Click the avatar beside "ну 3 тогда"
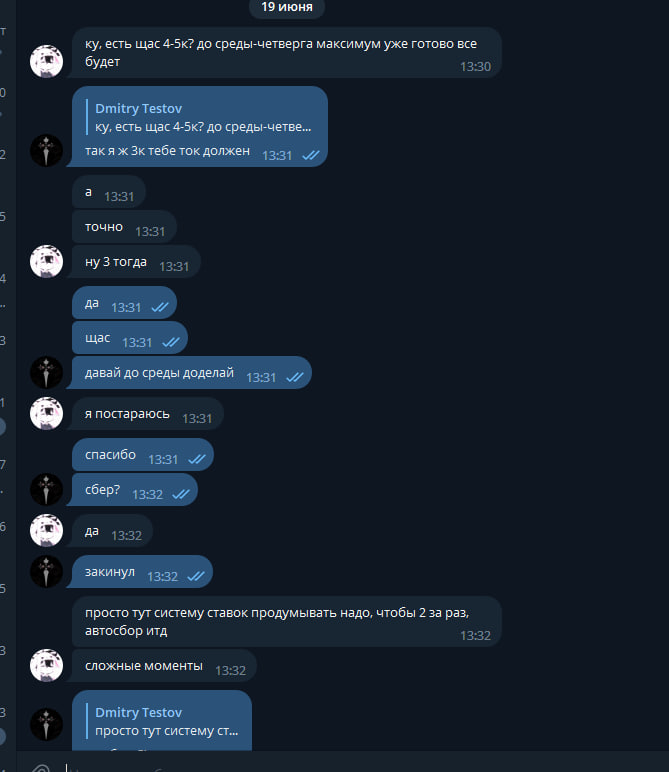The height and width of the screenshot is (772, 669). (x=47, y=261)
